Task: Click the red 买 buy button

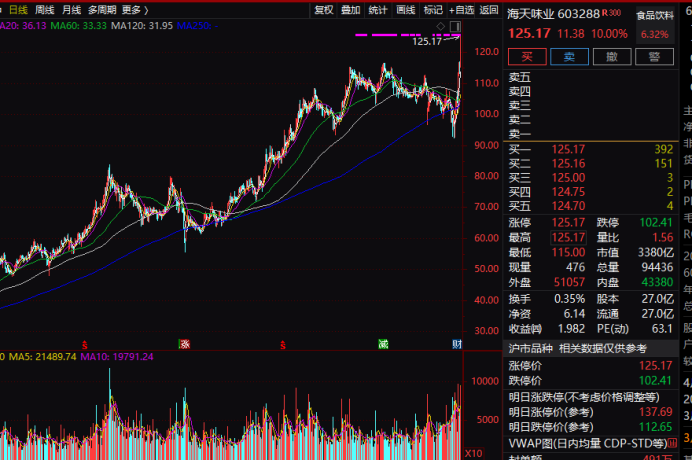Action: 527,57
